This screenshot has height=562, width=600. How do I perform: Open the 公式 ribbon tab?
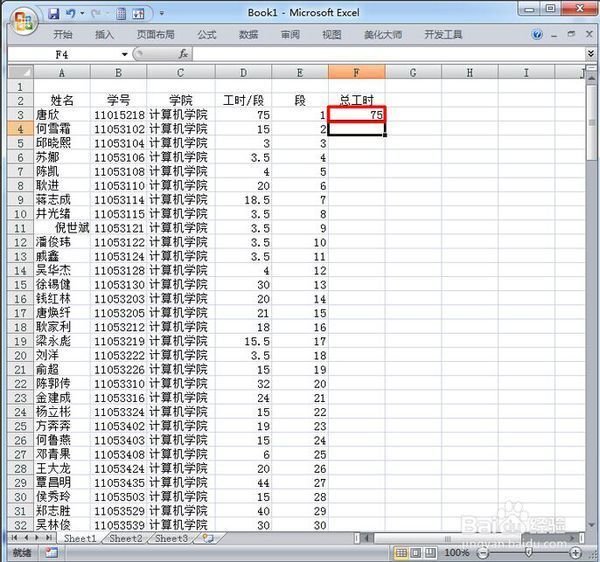click(207, 35)
